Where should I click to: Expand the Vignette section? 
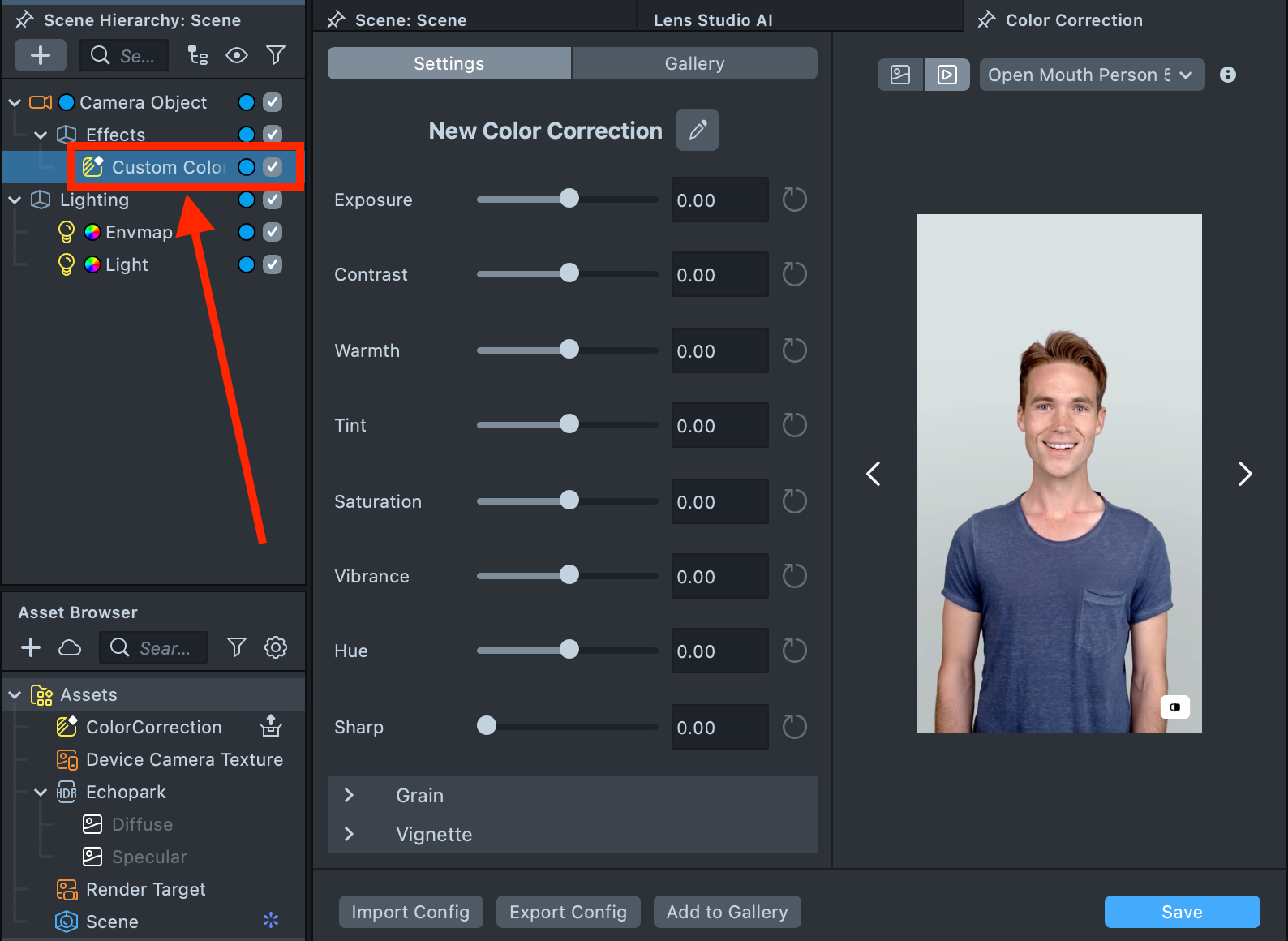(350, 834)
